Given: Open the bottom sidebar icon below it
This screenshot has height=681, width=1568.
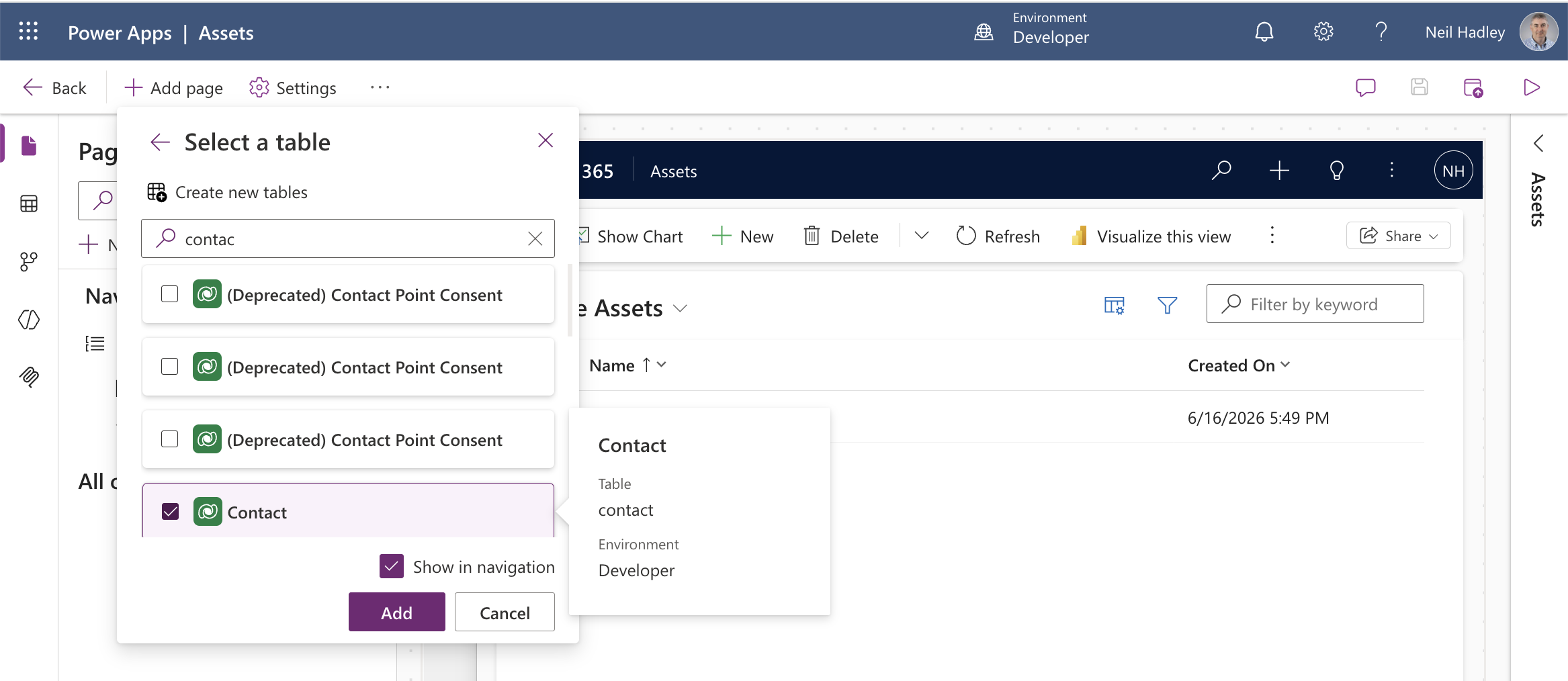Looking at the screenshot, I should 29,377.
